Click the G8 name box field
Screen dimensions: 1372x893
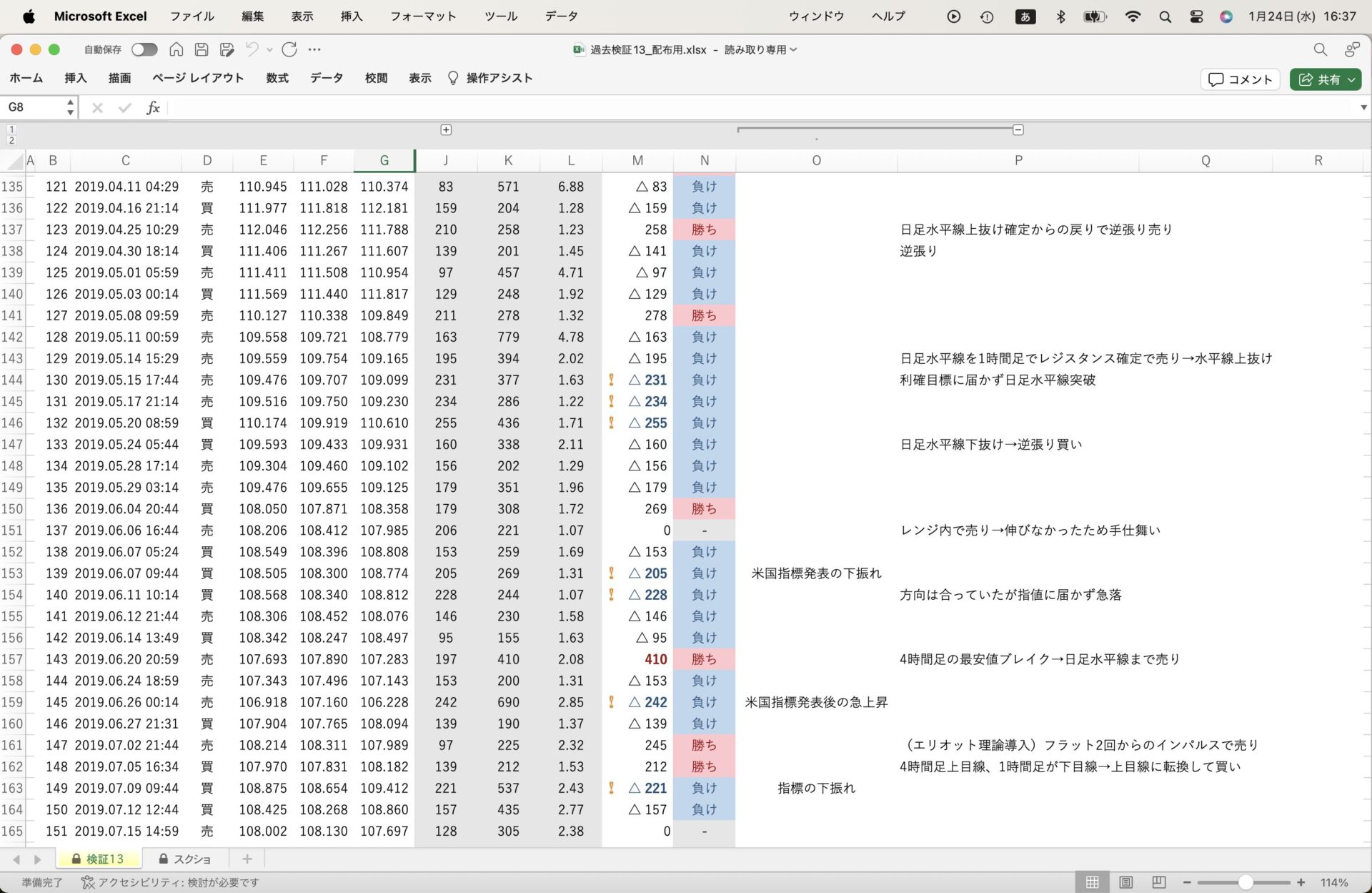(x=32, y=108)
